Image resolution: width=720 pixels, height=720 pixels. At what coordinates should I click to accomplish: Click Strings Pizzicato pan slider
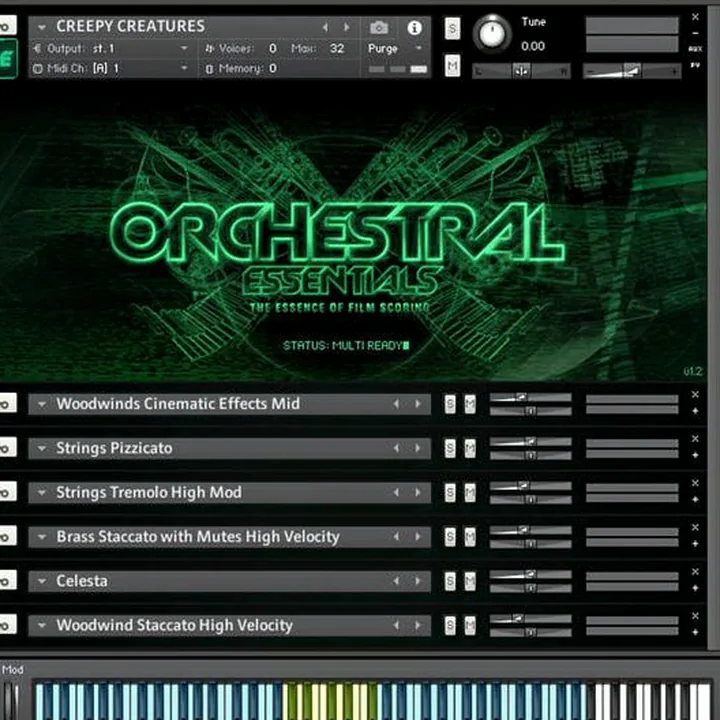[530, 456]
